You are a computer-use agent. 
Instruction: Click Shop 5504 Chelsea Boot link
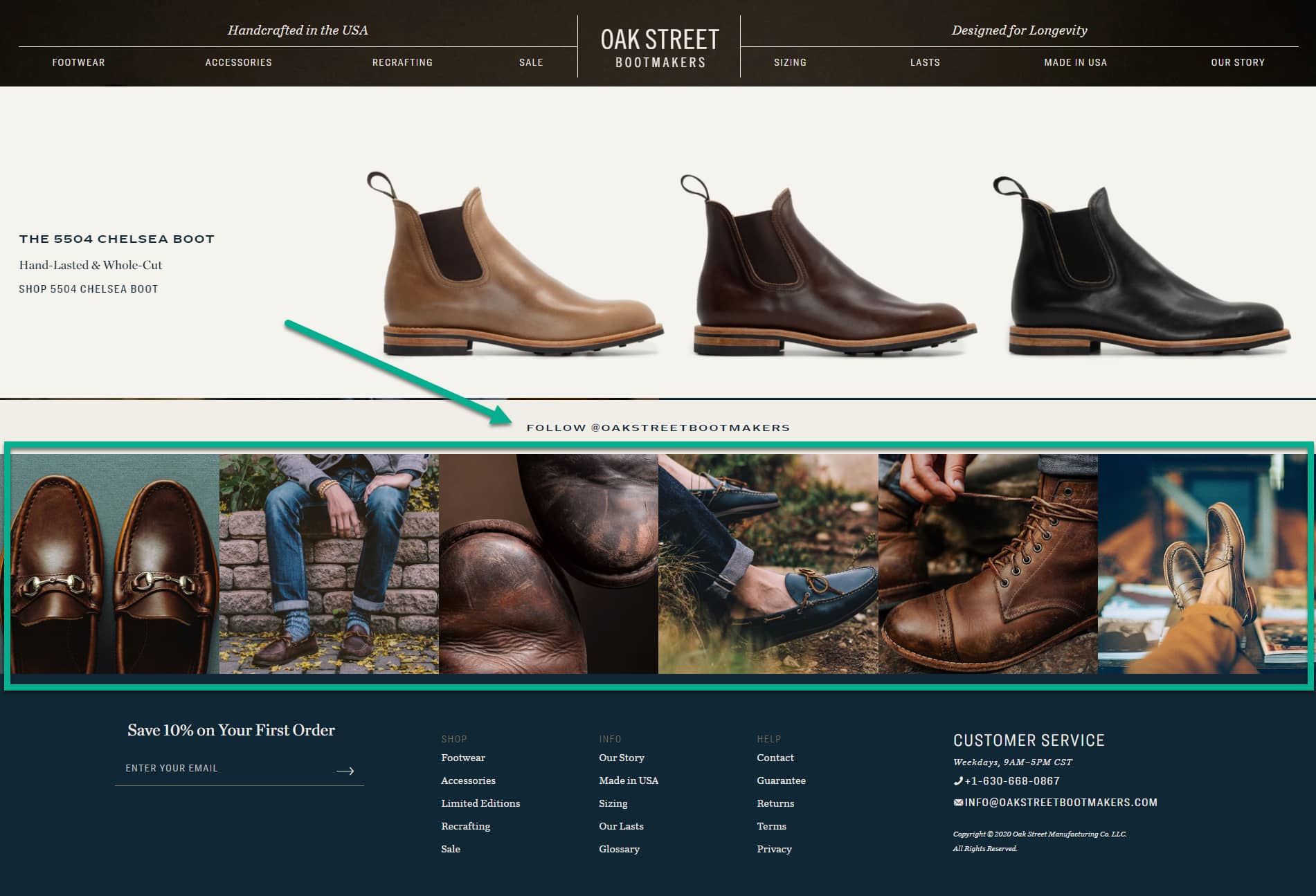point(89,289)
